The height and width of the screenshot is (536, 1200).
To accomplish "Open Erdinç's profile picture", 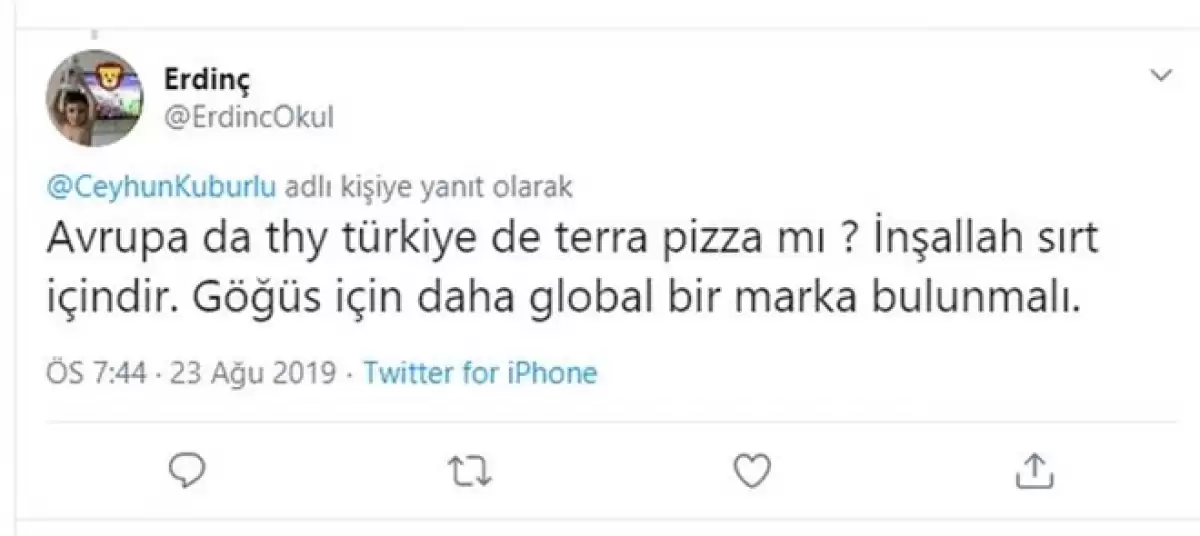I will click(x=95, y=98).
